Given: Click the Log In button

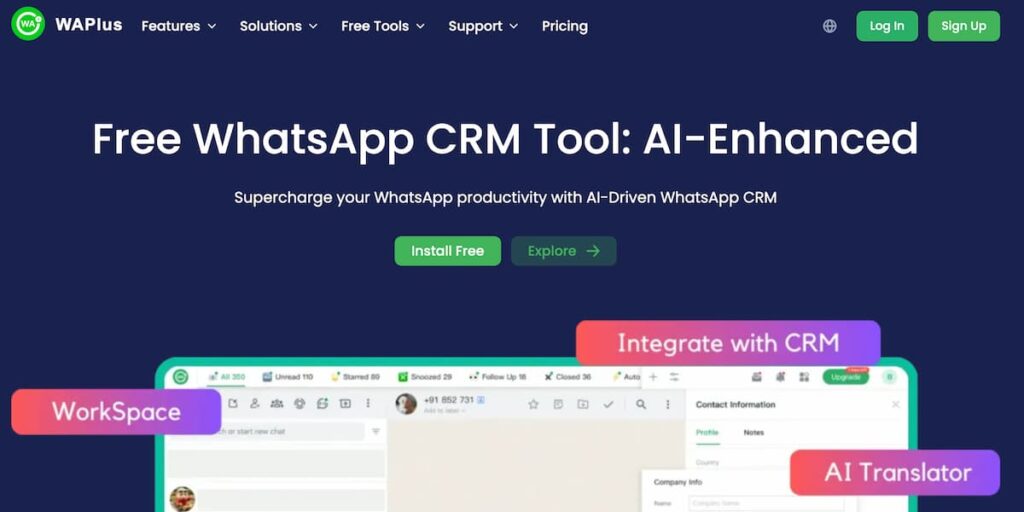Looking at the screenshot, I should click(x=887, y=26).
